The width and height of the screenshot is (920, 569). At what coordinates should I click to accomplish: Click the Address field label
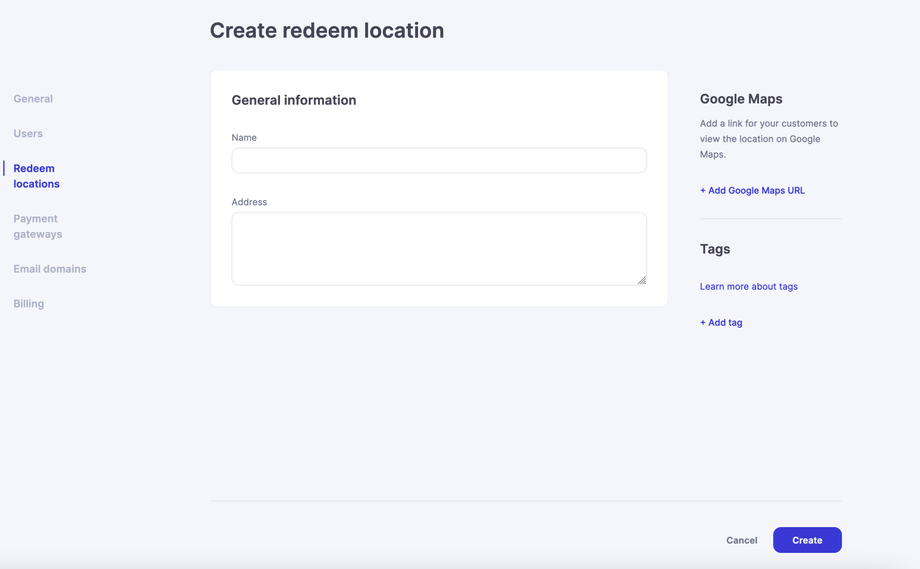(x=249, y=202)
